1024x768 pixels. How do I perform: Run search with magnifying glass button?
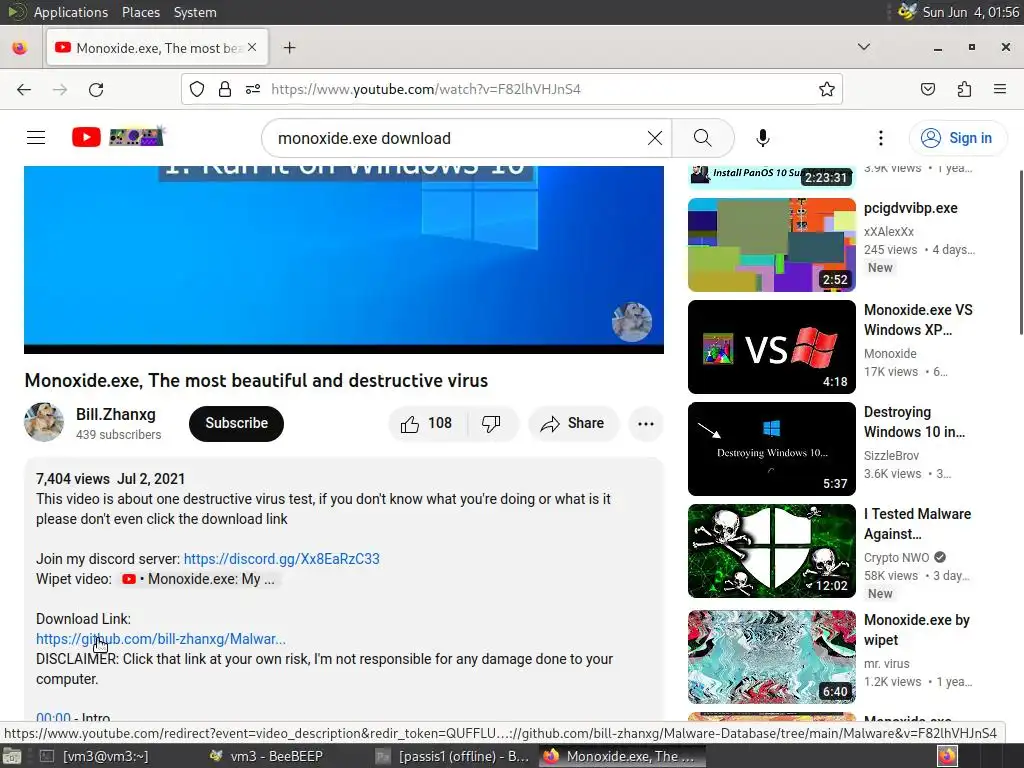tap(703, 138)
